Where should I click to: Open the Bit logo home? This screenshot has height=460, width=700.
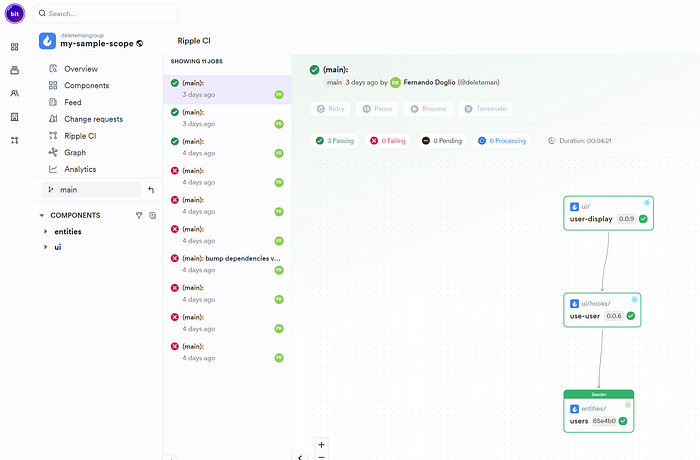pyautogui.click(x=15, y=13)
